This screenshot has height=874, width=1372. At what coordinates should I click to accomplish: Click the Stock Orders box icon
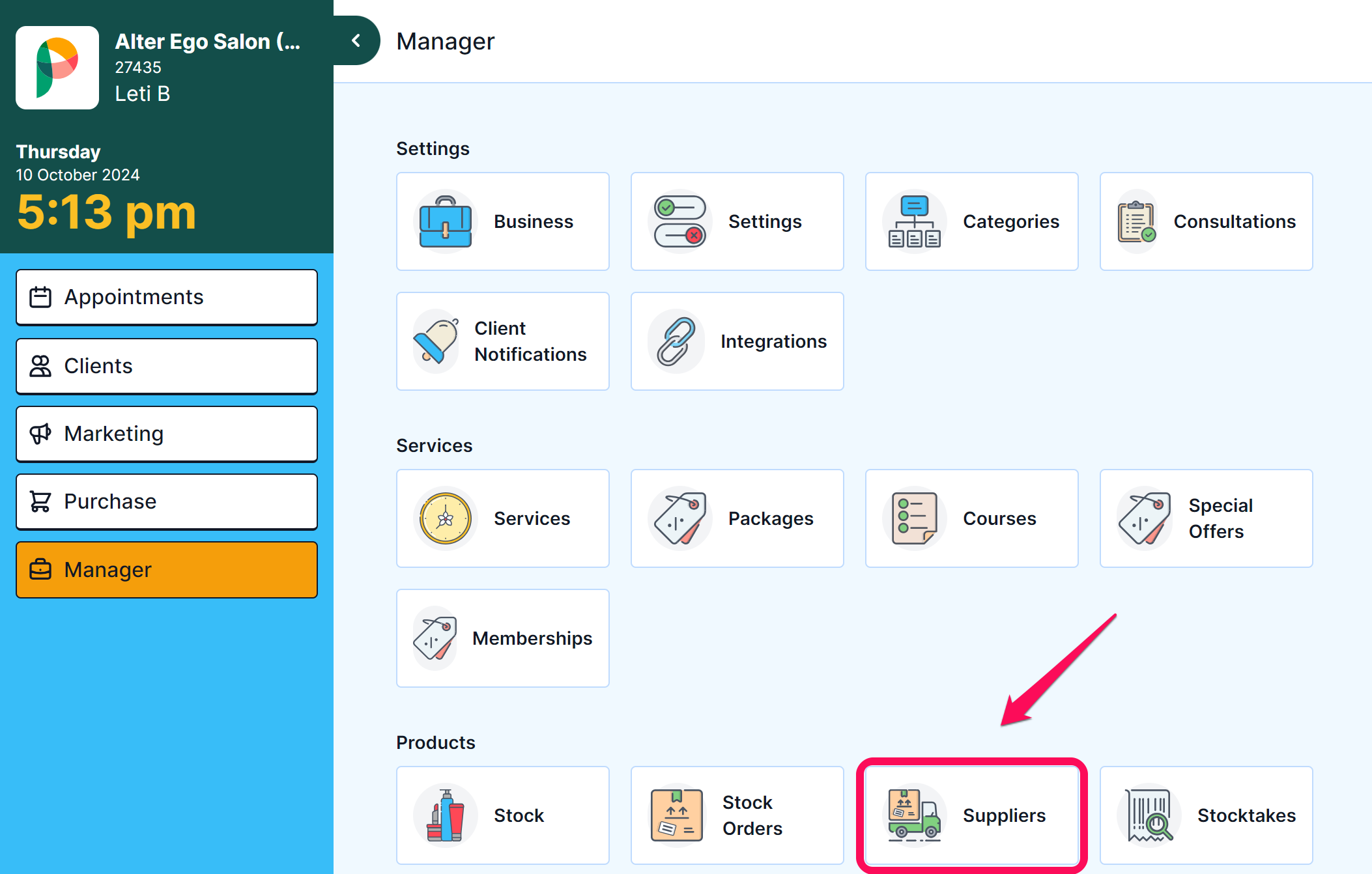coord(677,815)
